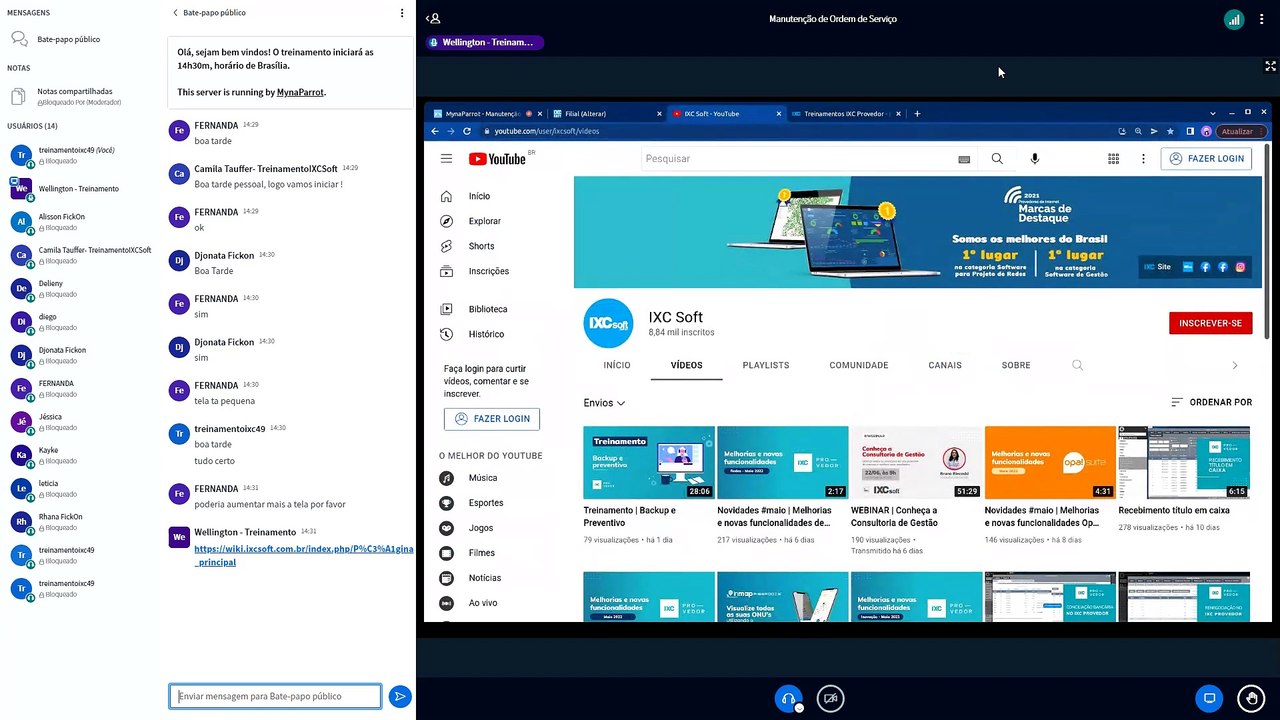Toggle the user list panel icon
The image size is (1280, 720).
tap(433, 18)
